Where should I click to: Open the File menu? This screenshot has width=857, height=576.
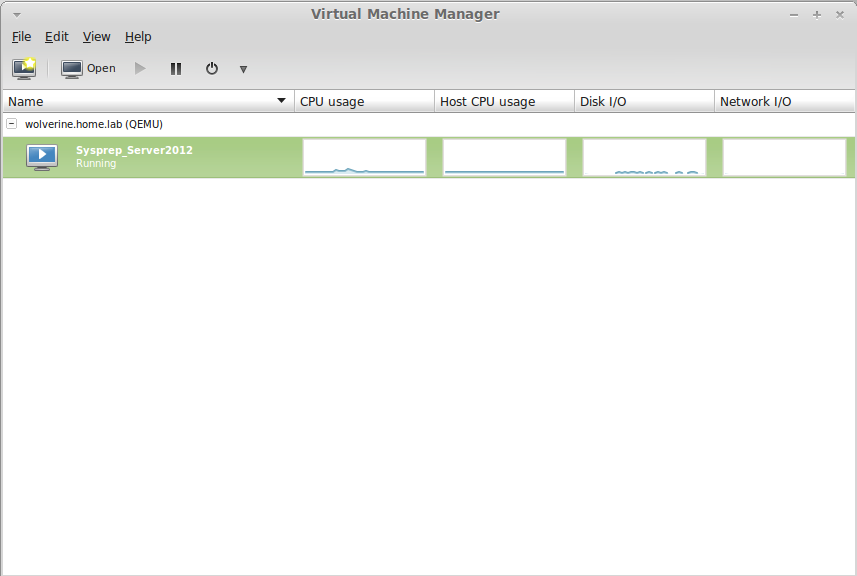21,37
